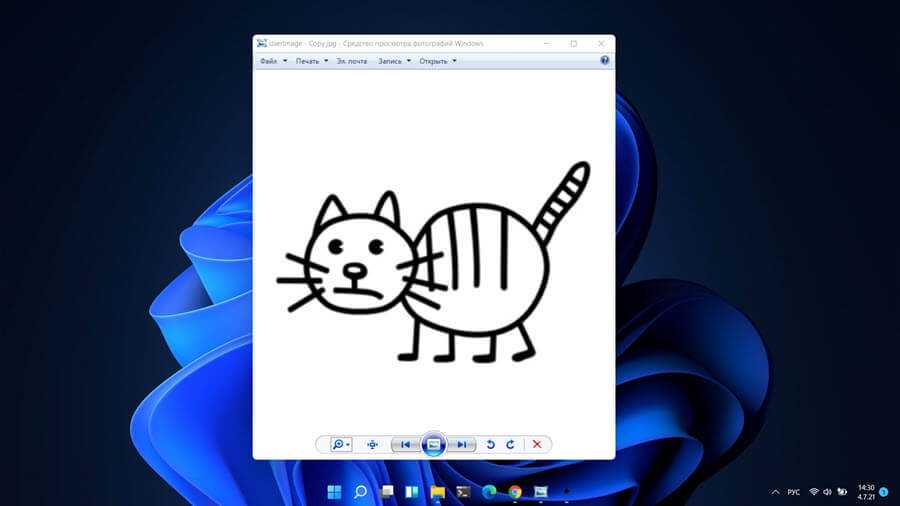The height and width of the screenshot is (506, 900).
Task: Rotate the image counterclockwise
Action: tap(490, 444)
